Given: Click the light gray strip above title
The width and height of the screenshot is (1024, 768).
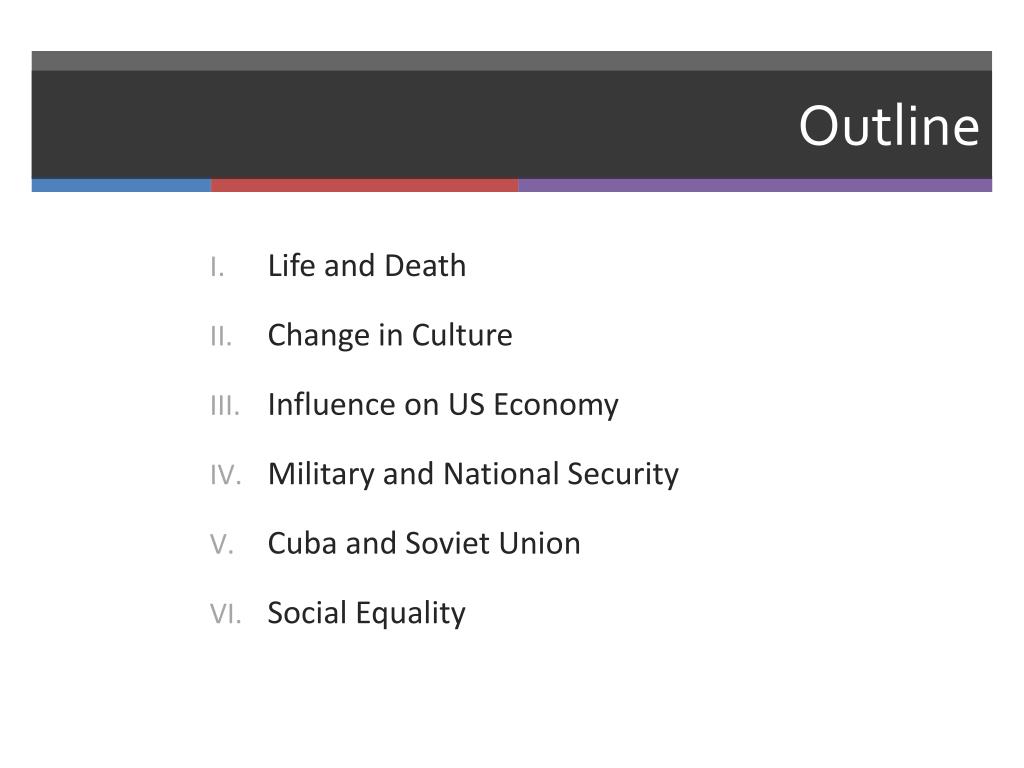Looking at the screenshot, I should pyautogui.click(x=511, y=61).
